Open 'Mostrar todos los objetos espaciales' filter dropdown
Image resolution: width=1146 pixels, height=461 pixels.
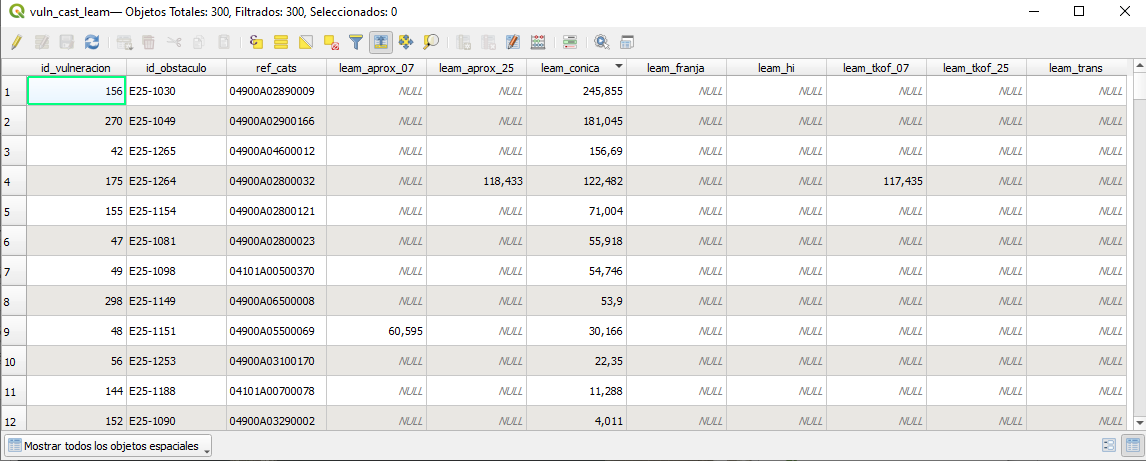(x=108, y=446)
